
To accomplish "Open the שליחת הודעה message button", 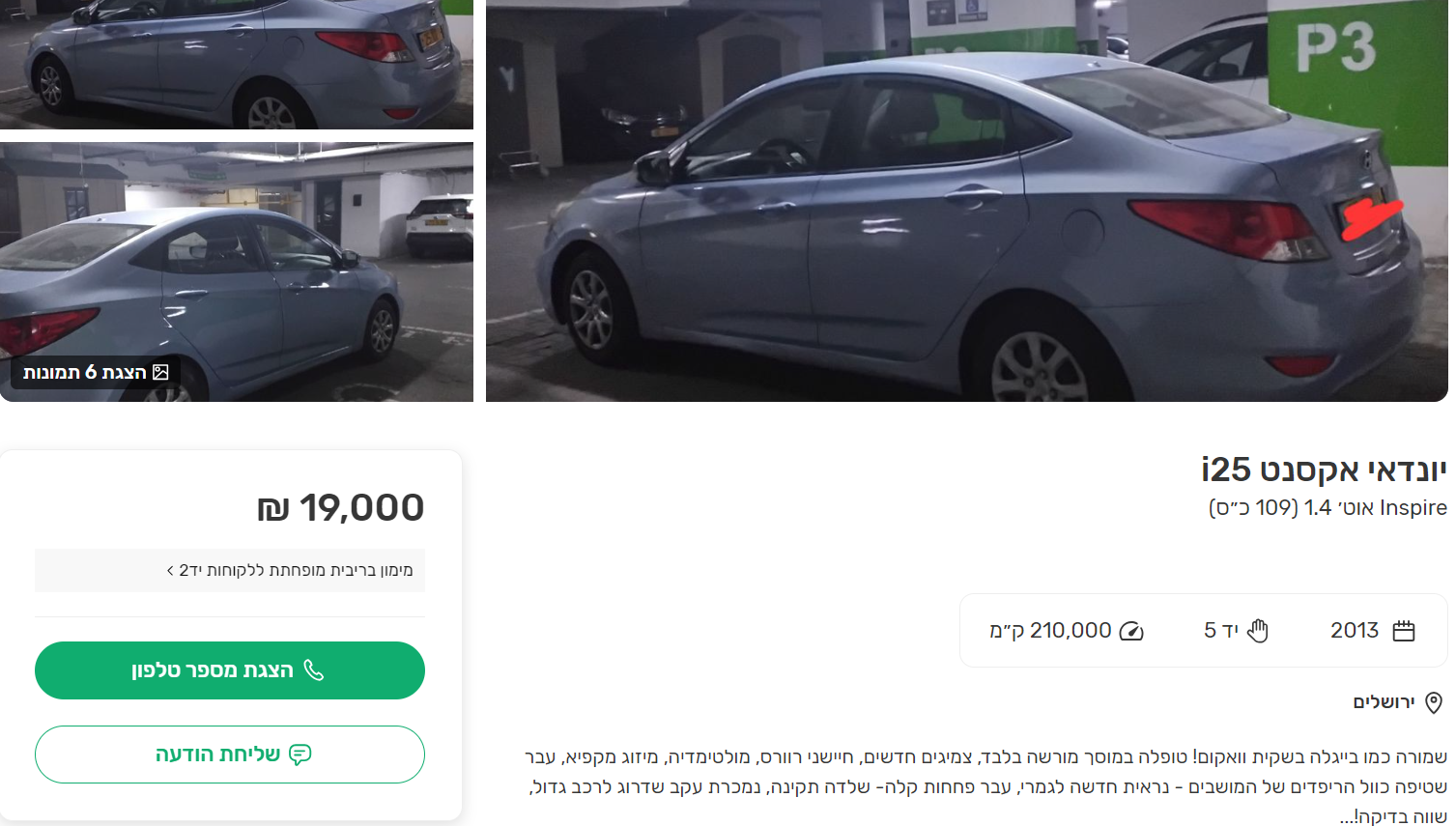I will point(230,755).
